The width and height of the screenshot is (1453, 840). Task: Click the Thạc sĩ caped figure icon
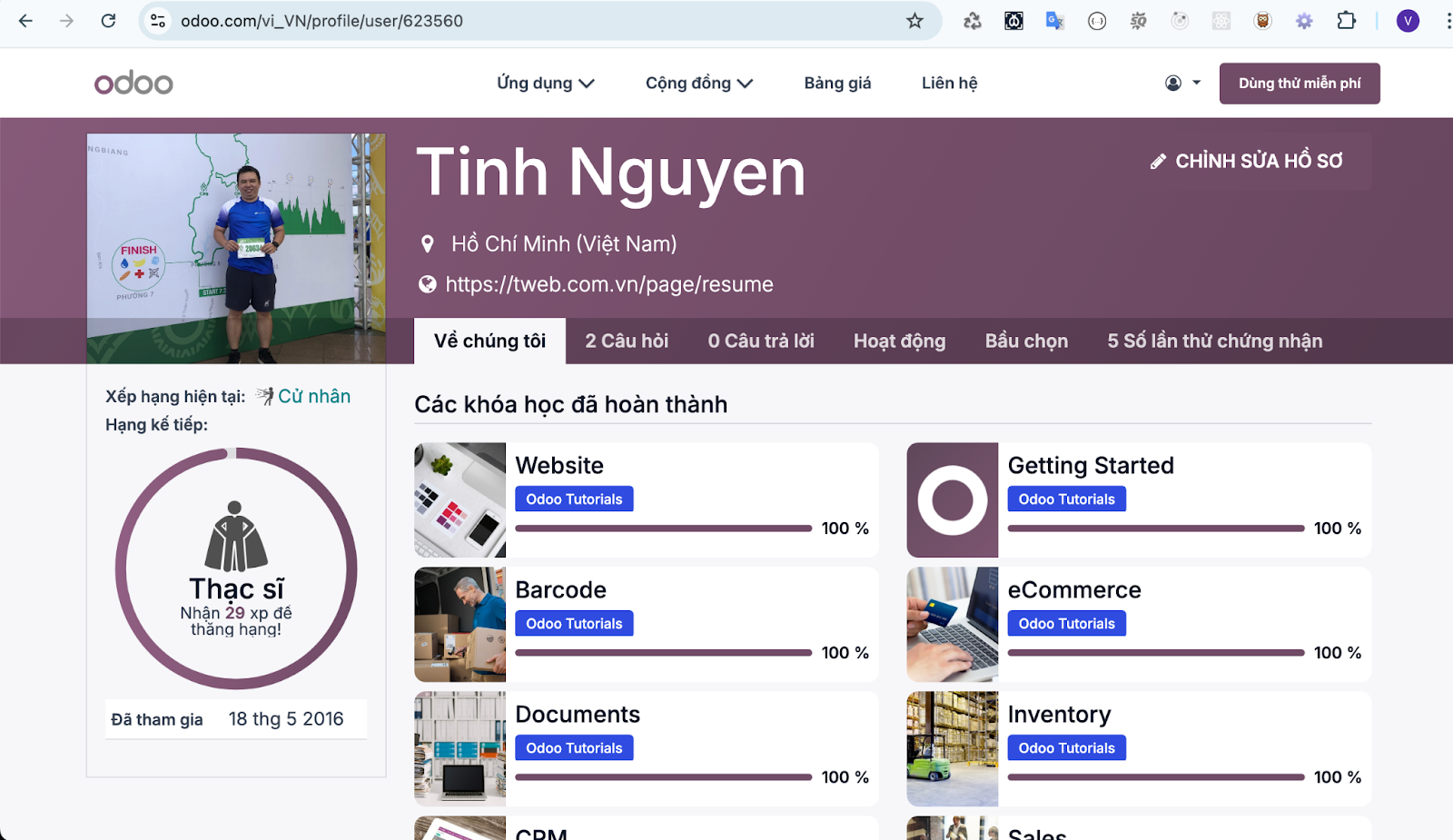pos(236,536)
